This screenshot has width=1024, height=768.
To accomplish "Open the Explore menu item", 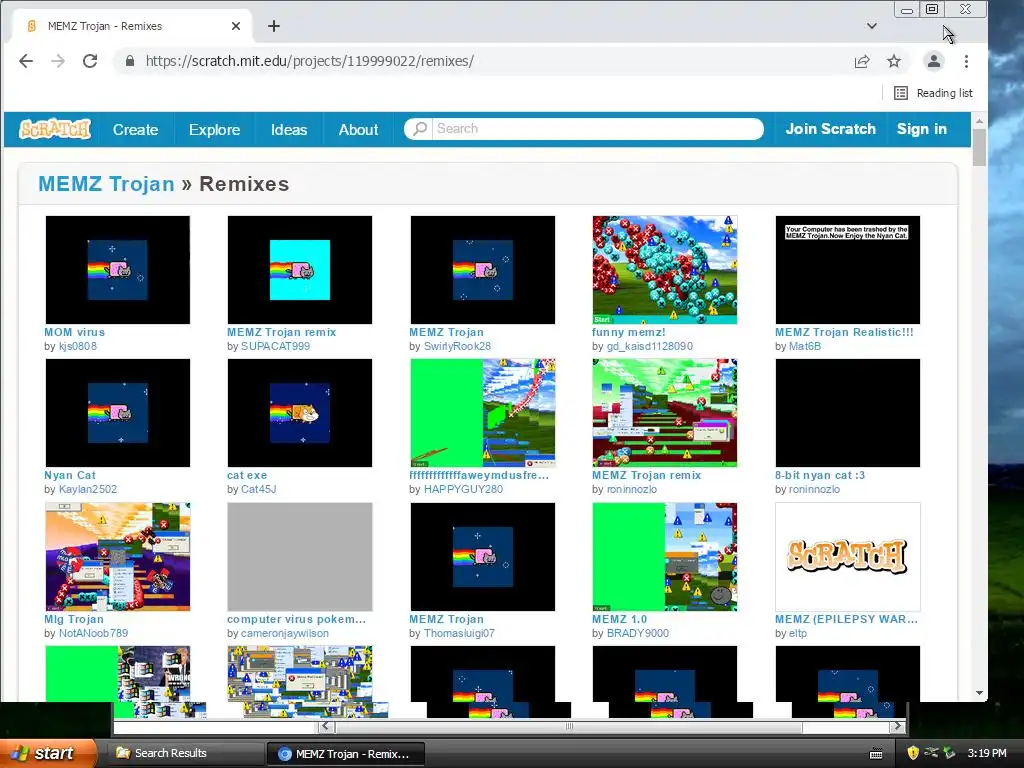I will coord(214,129).
